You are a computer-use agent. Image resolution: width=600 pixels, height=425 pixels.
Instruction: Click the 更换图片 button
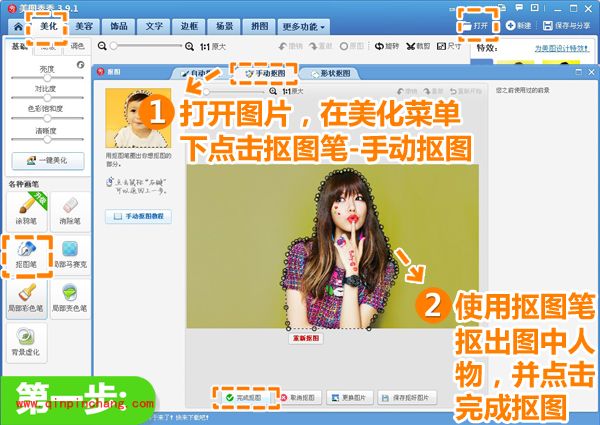[x=348, y=398]
